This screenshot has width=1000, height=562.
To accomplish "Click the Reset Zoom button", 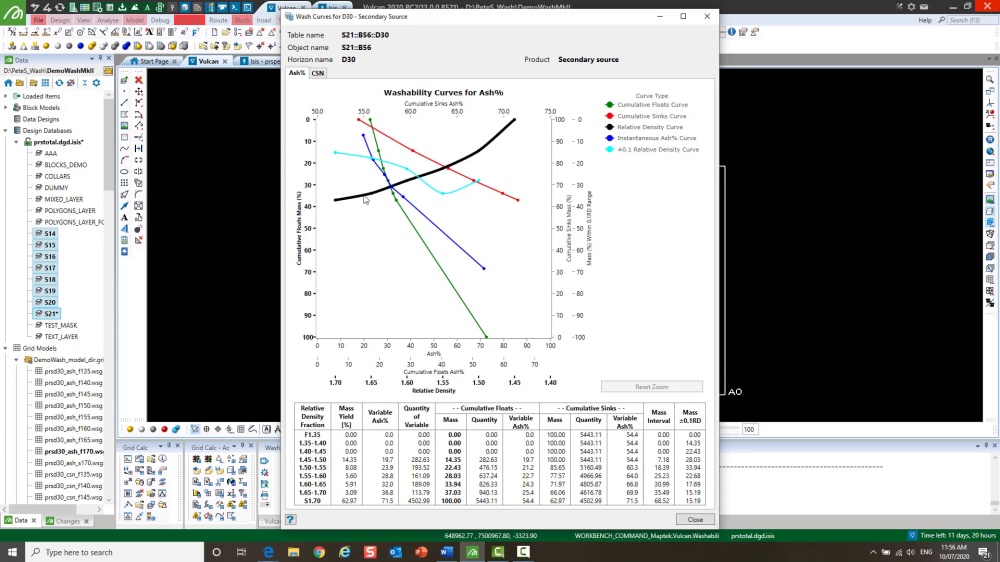I will tap(651, 387).
